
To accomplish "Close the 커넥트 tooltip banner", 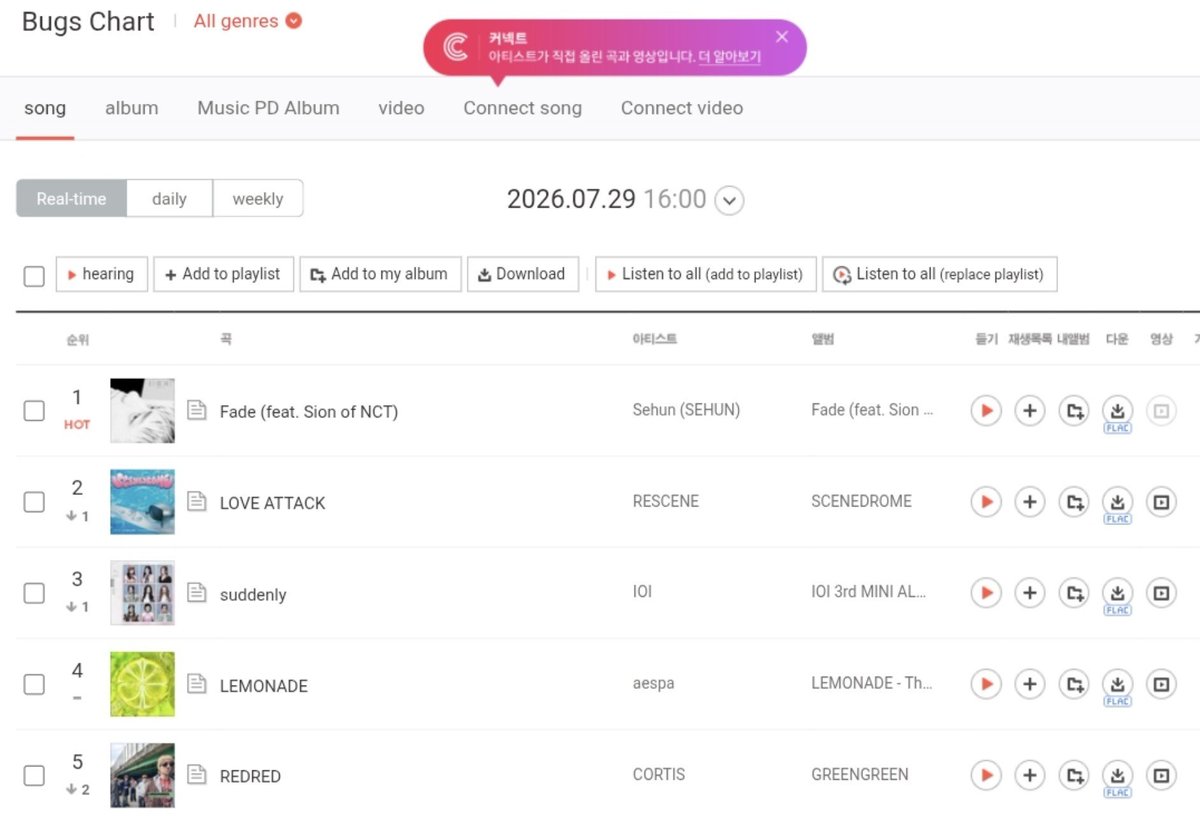I will pyautogui.click(x=782, y=37).
